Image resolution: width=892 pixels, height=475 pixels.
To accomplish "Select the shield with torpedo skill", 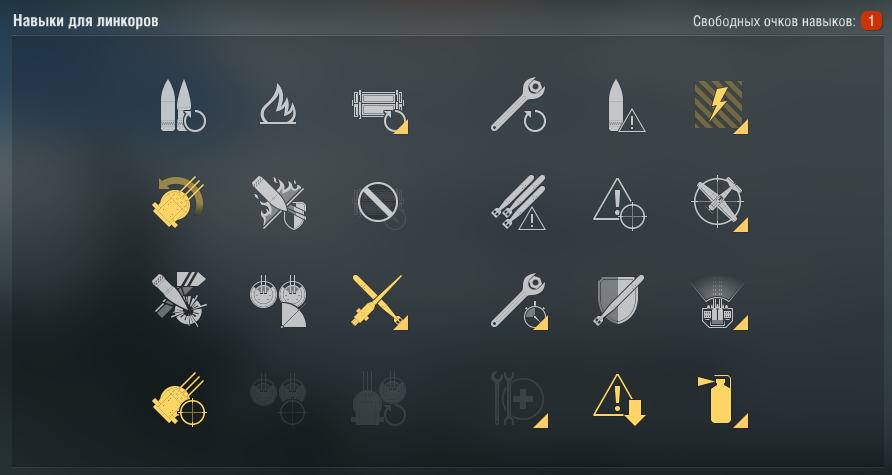I will tap(618, 300).
